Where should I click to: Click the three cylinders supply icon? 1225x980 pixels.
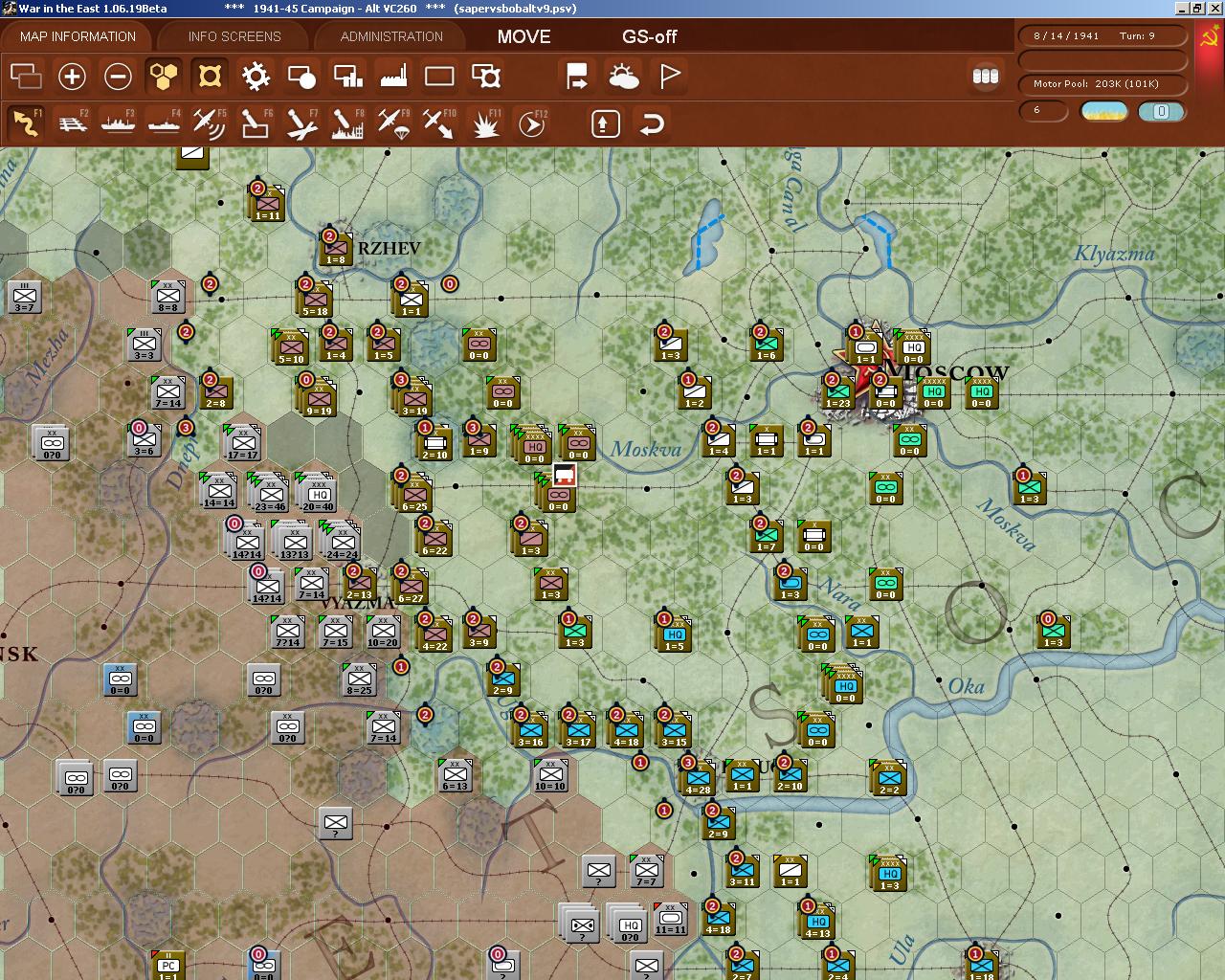click(x=985, y=76)
